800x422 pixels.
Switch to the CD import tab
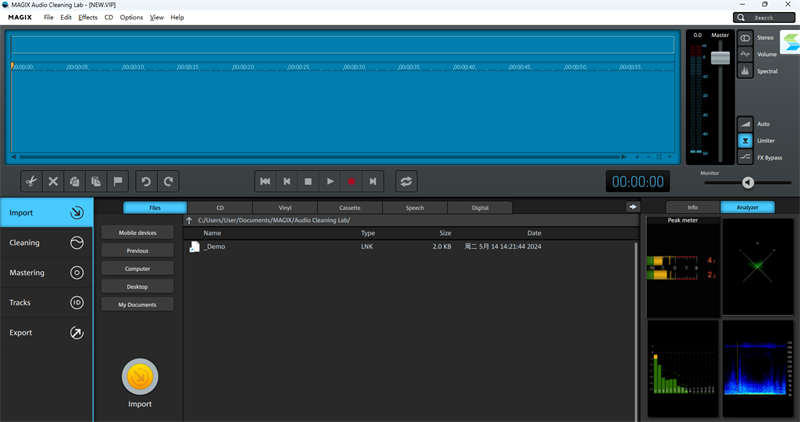(220, 208)
